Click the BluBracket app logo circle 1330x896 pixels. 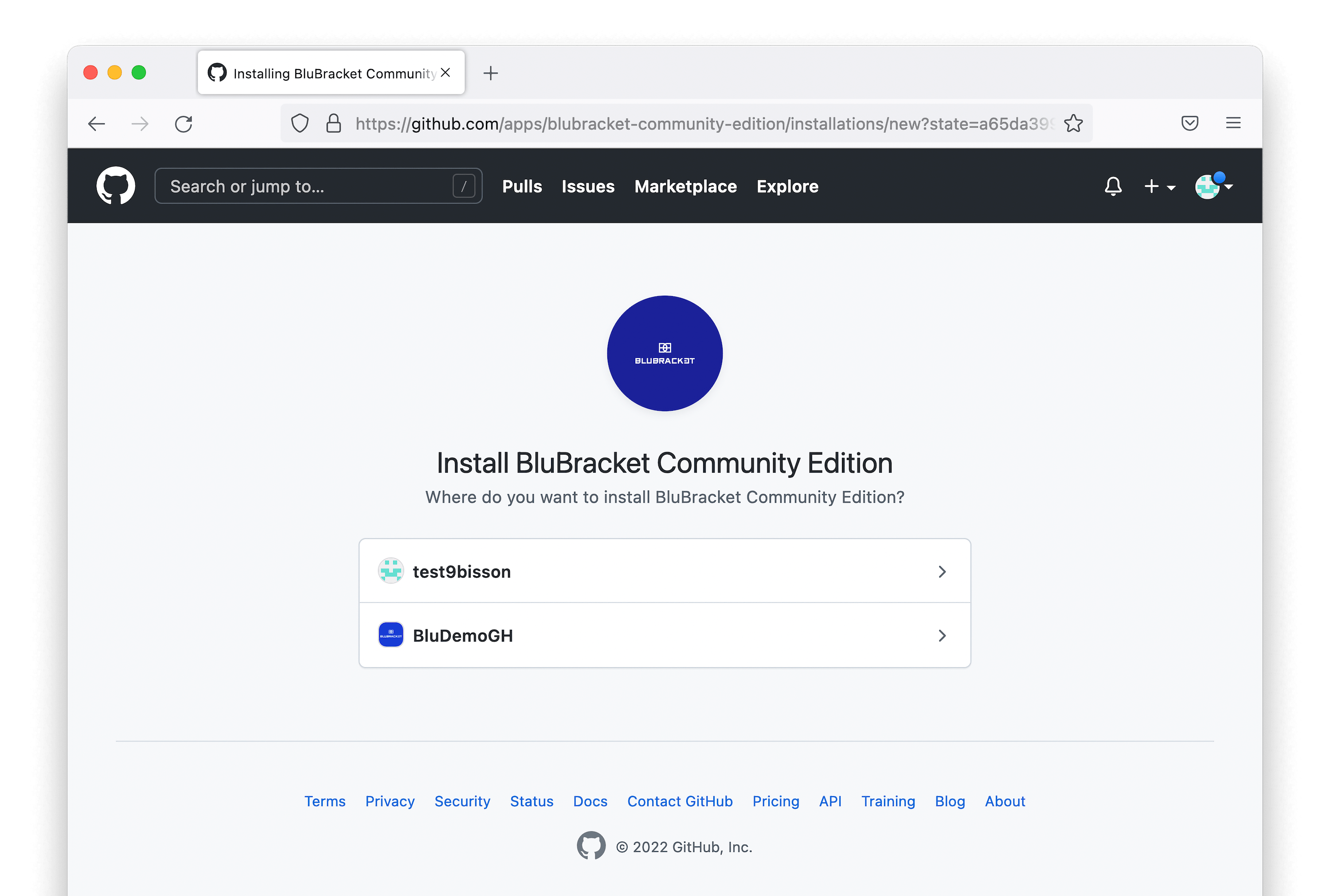665,353
